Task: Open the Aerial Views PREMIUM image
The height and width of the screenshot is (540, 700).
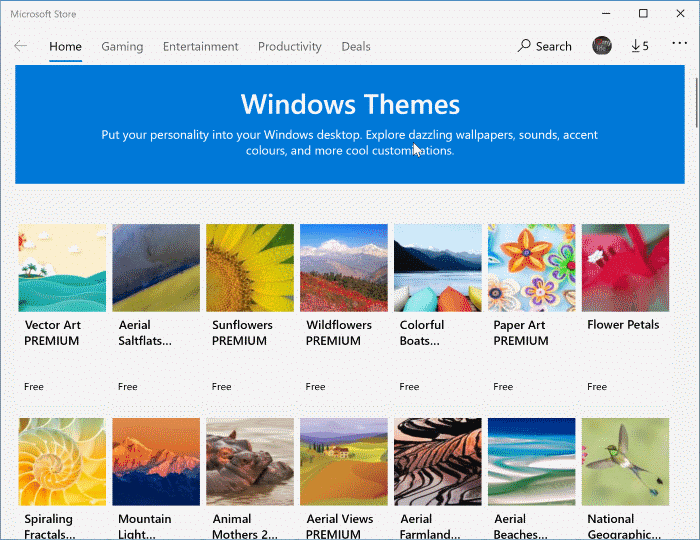Action: click(x=344, y=461)
